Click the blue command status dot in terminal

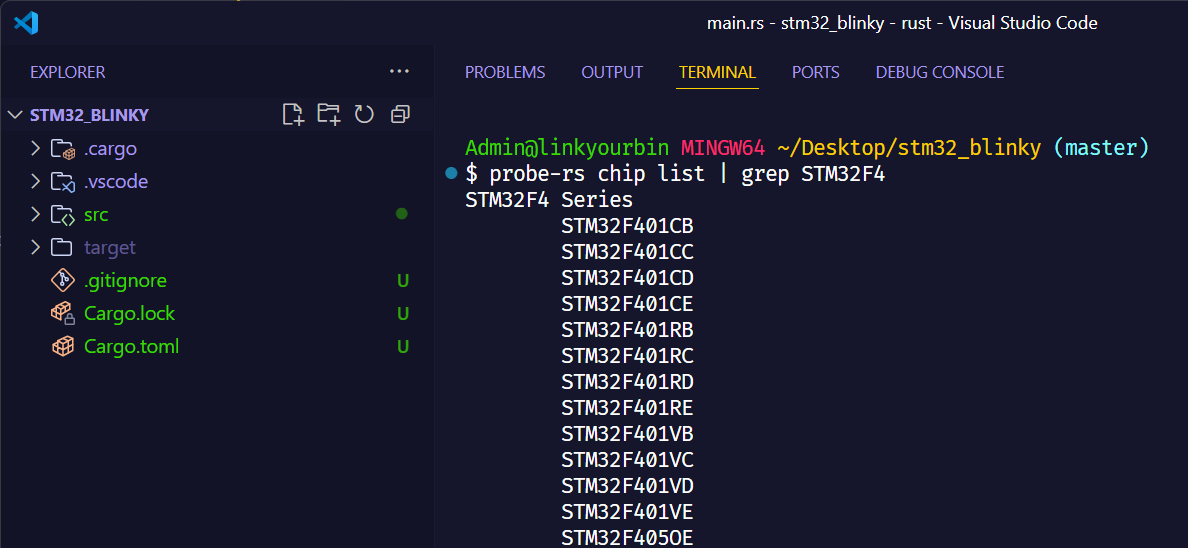point(451,174)
